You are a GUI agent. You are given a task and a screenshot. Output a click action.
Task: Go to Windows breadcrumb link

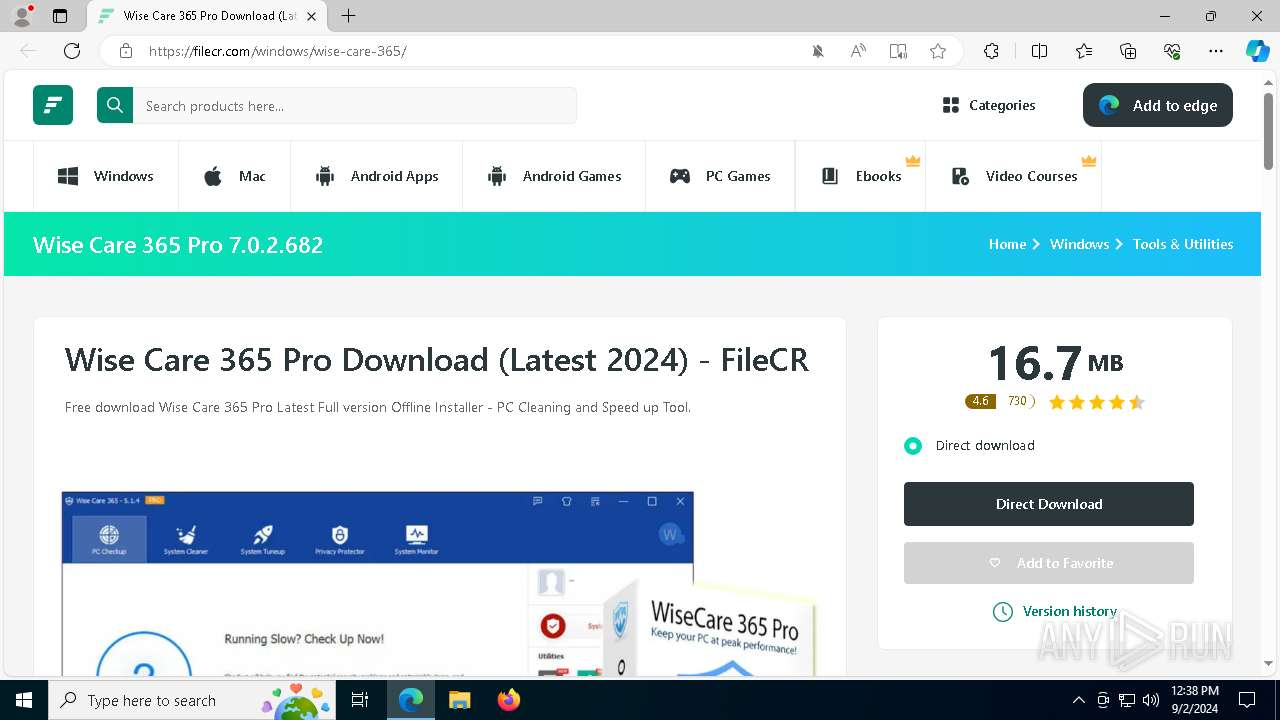point(1079,244)
